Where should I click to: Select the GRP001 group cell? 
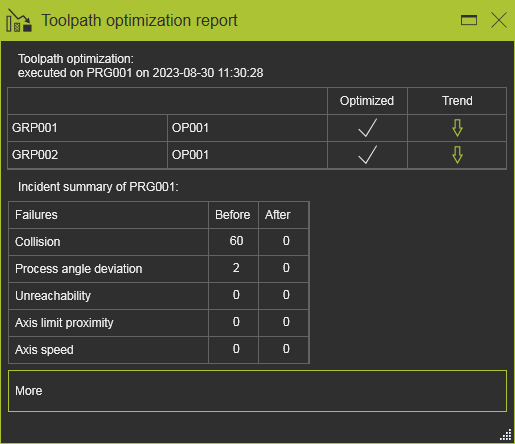(88, 128)
